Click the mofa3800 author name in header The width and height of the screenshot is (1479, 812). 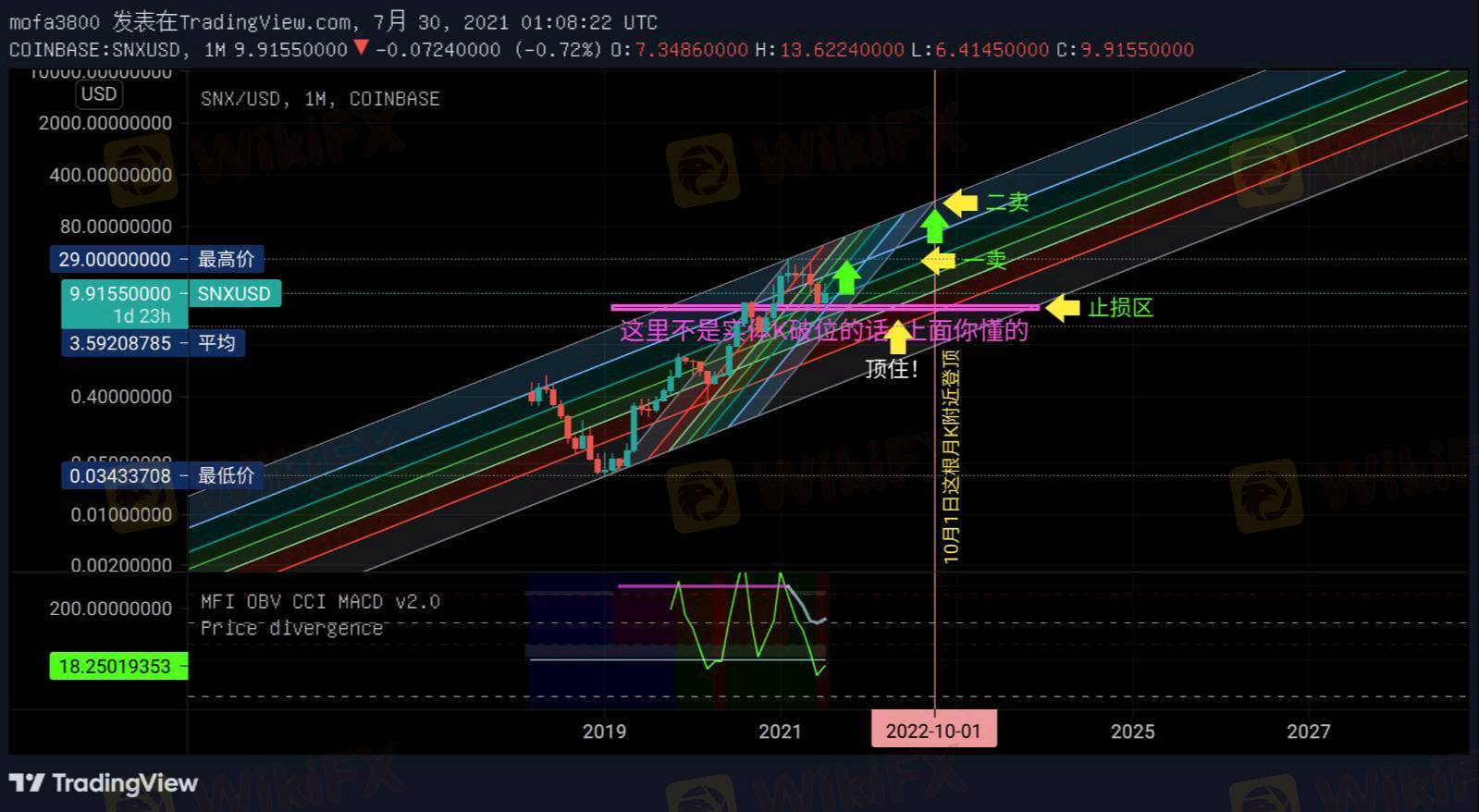click(x=54, y=22)
